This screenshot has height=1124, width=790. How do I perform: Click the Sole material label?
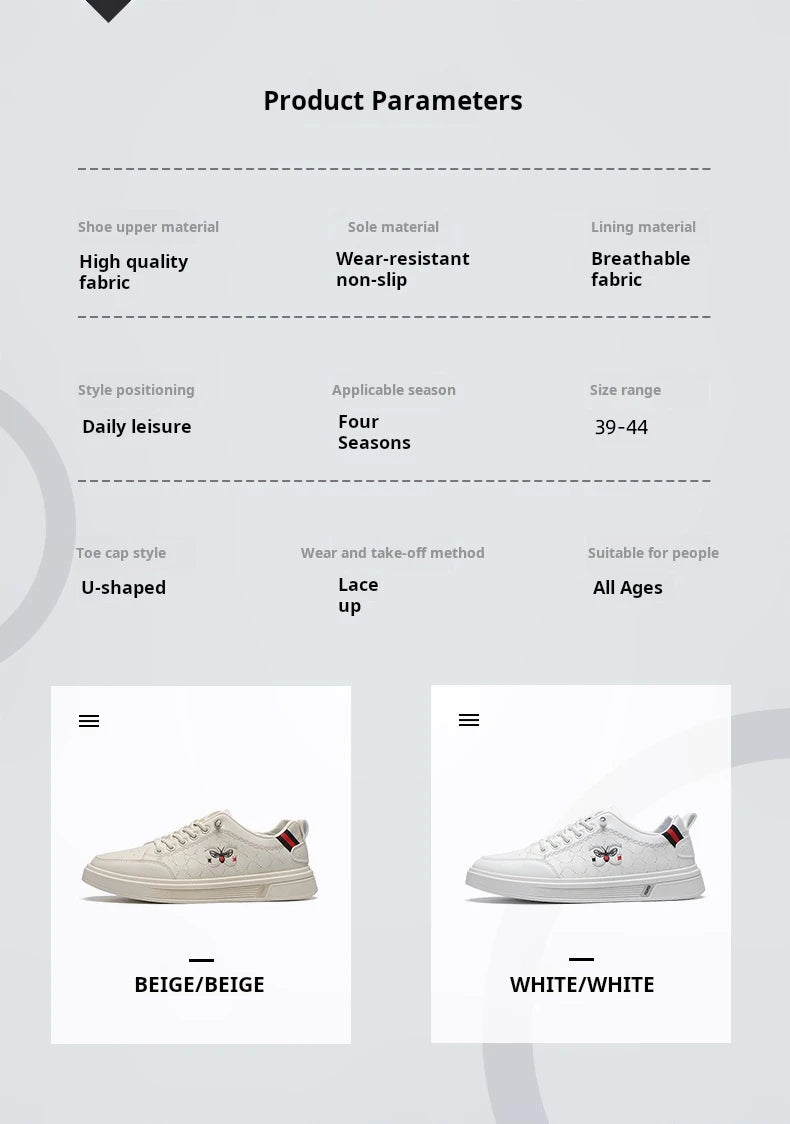[x=393, y=227]
